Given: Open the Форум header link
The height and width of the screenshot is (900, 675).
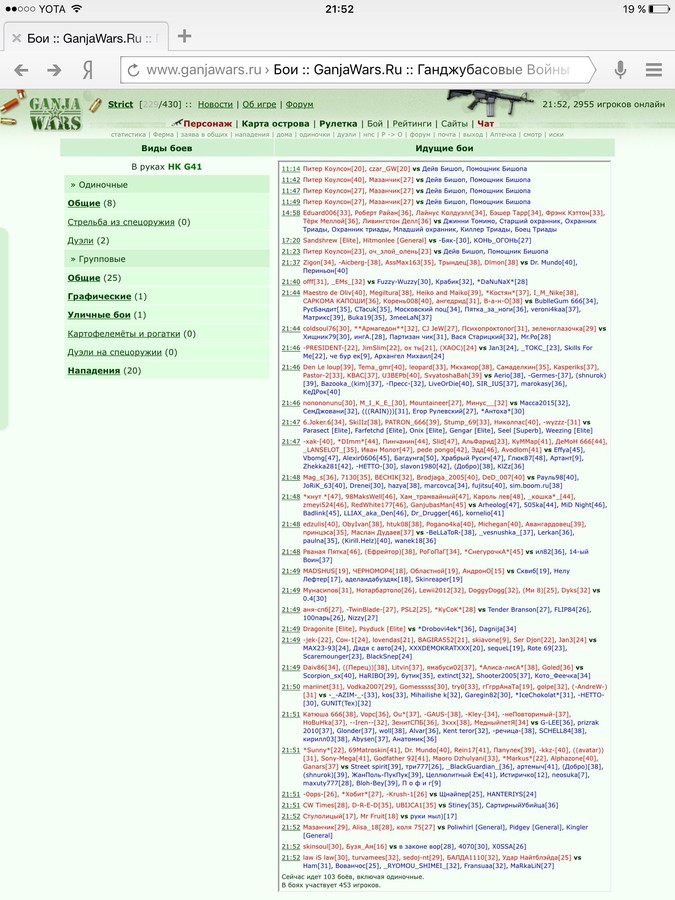Looking at the screenshot, I should pyautogui.click(x=299, y=104).
